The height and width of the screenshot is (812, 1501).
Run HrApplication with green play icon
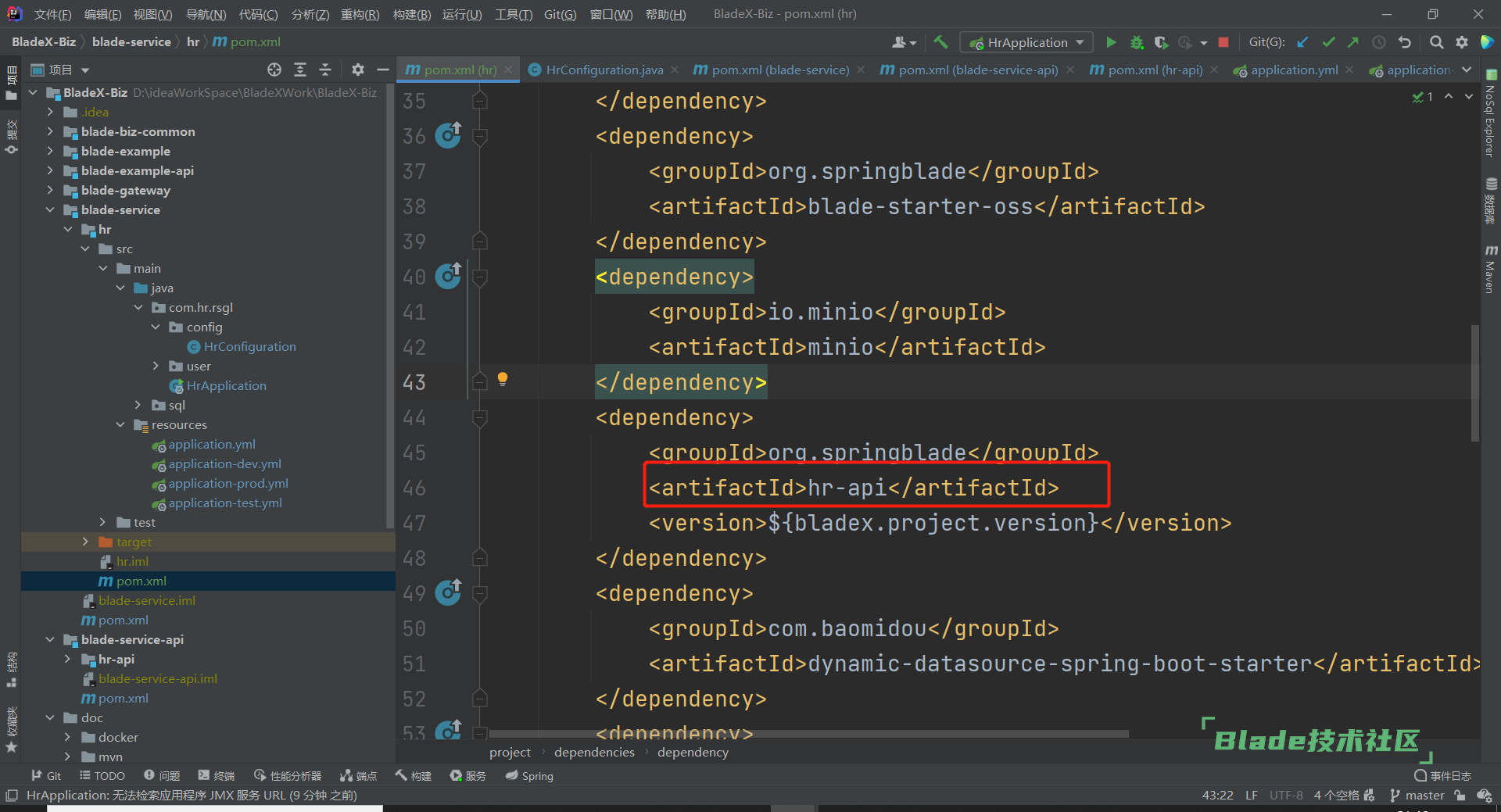point(1111,42)
